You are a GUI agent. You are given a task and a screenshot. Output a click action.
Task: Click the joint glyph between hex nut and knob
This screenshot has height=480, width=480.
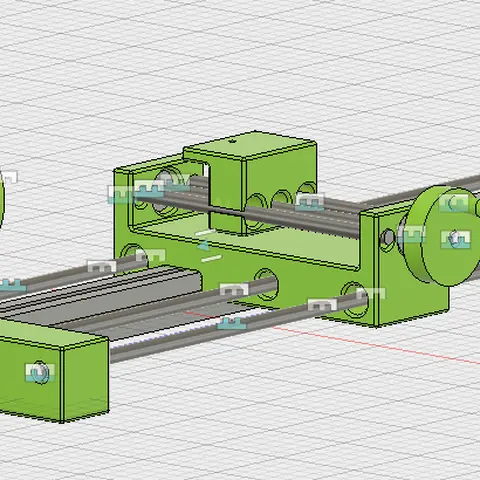[412, 234]
